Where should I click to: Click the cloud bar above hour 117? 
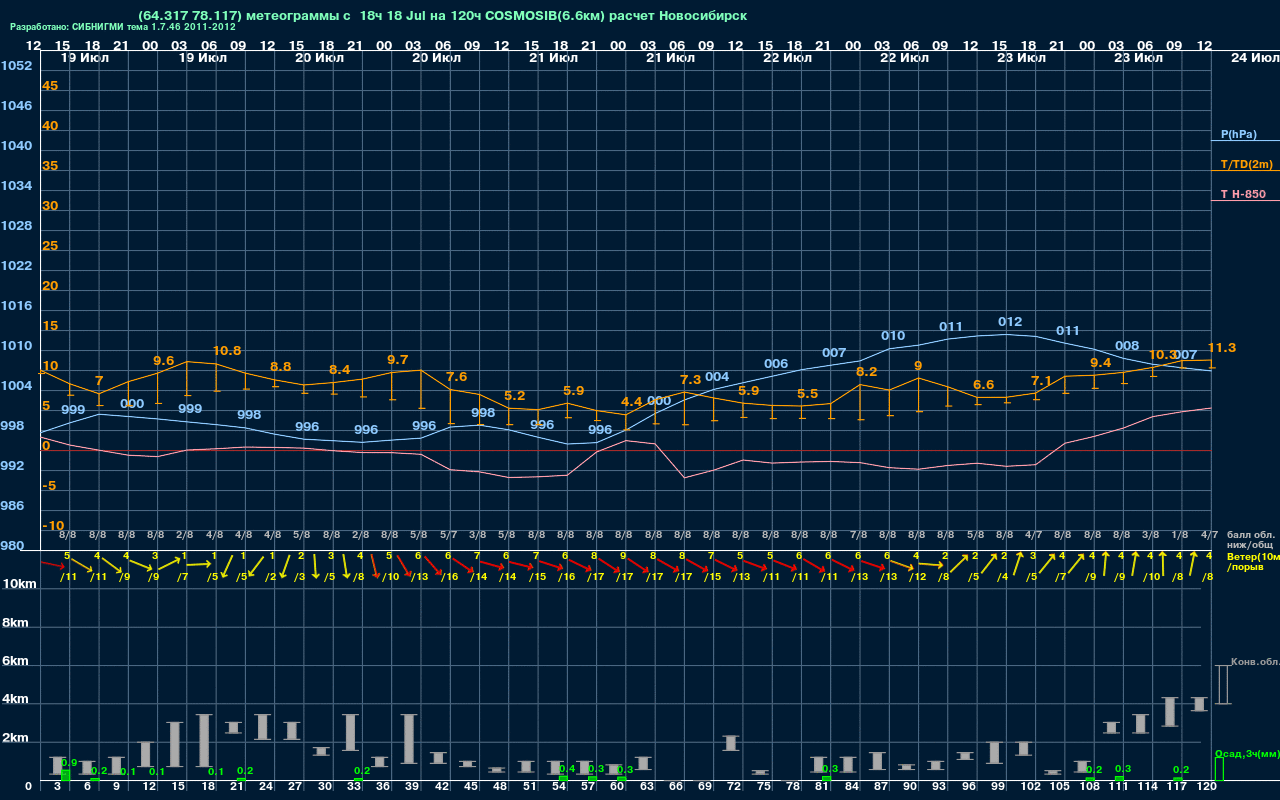1170,712
